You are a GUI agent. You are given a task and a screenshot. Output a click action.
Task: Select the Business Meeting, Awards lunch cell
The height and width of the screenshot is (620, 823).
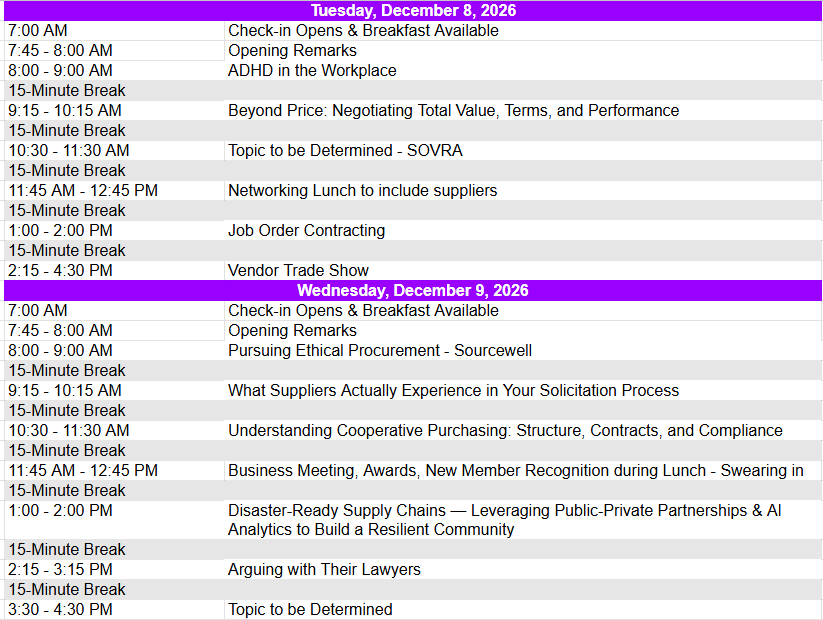[523, 470]
